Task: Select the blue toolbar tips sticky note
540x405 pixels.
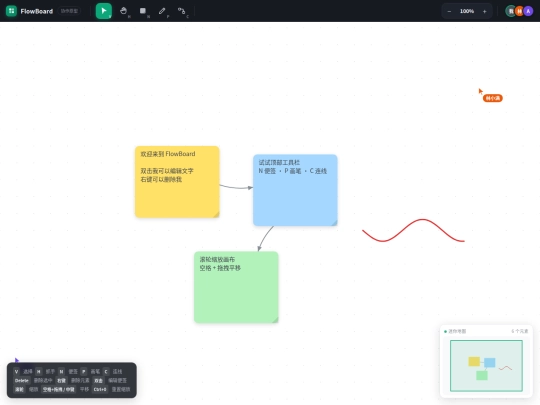Action: (x=295, y=190)
